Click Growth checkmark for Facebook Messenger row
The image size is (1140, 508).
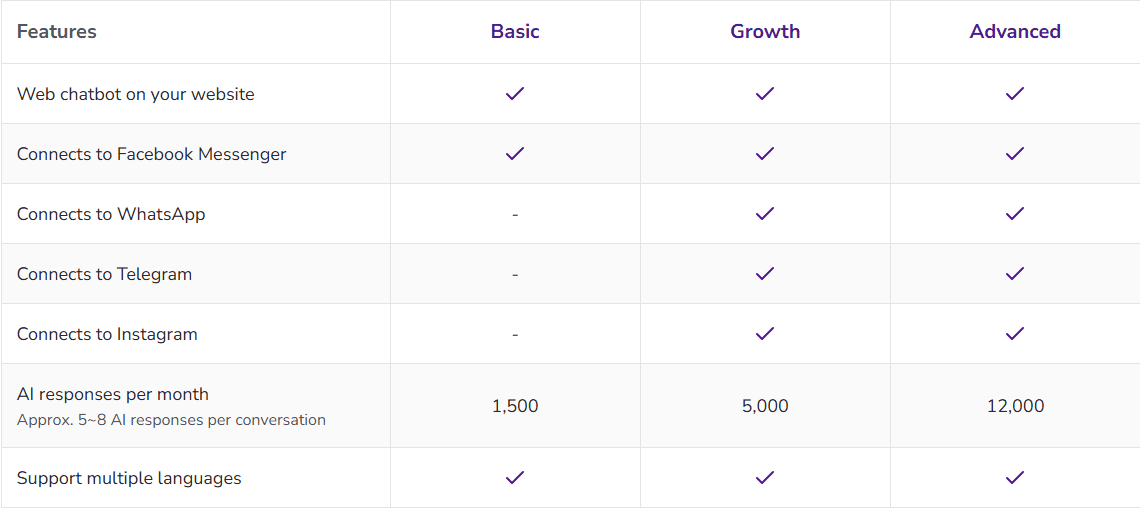(765, 154)
